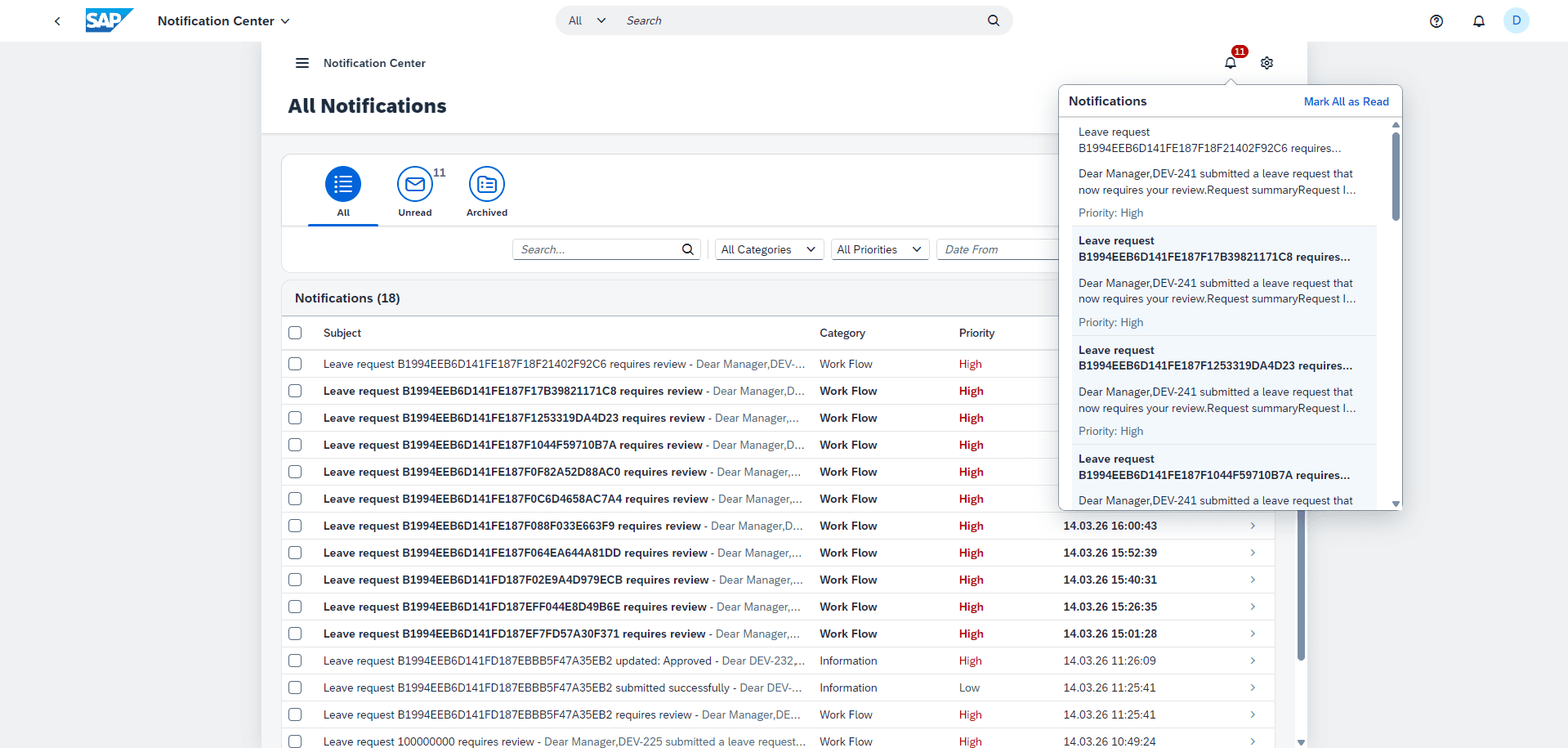Click 'Leave request 100000000 requires review' subject
This screenshot has width=1568, height=748.
(429, 741)
